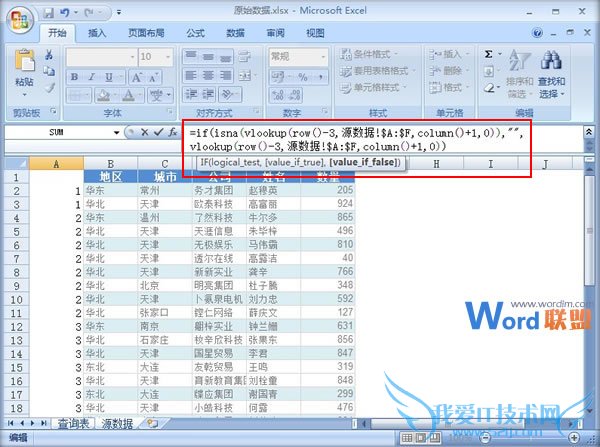Screen dimensions: 600x447
Task: Open 套用表格格式 table format menu
Action: click(377, 71)
